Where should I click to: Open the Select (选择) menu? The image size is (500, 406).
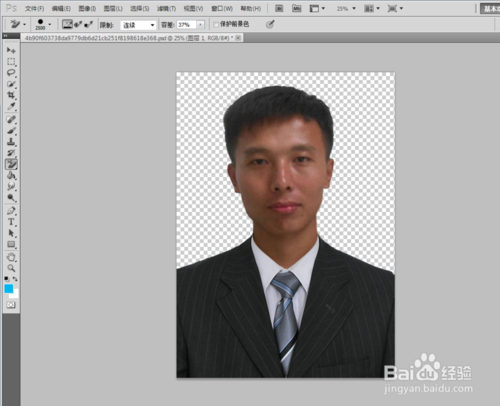(139, 8)
